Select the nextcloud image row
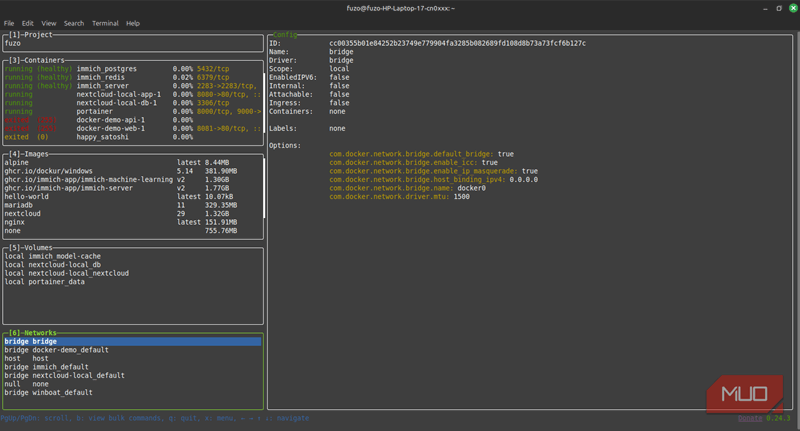800x431 pixels. pyautogui.click(x=133, y=214)
